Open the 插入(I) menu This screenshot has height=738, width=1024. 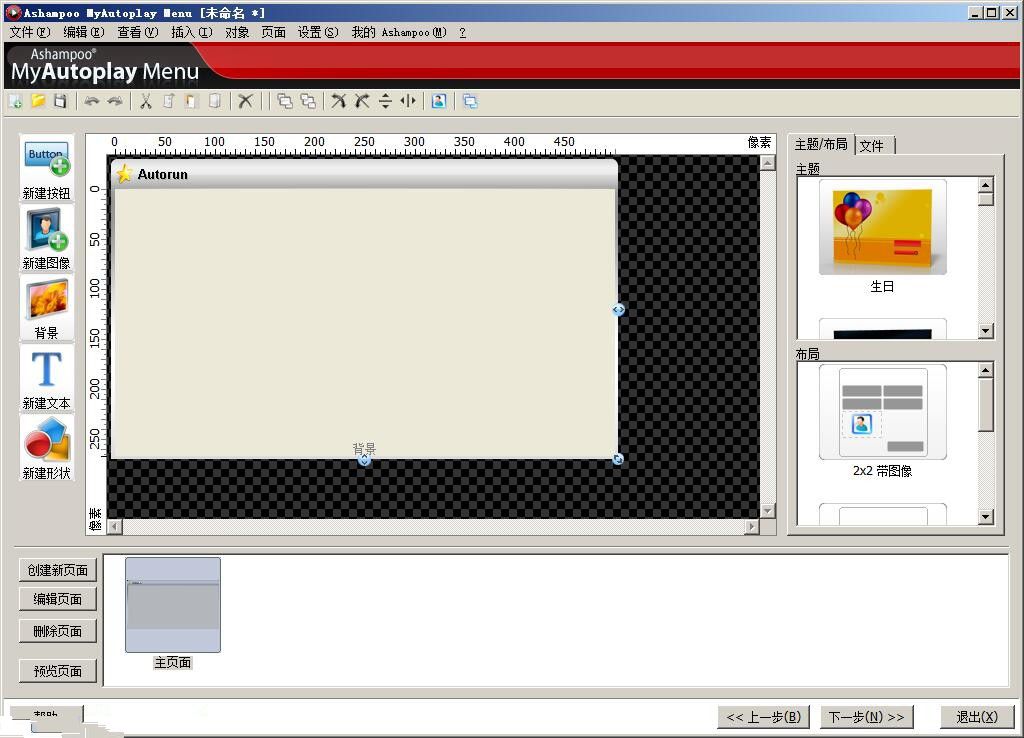pyautogui.click(x=191, y=32)
